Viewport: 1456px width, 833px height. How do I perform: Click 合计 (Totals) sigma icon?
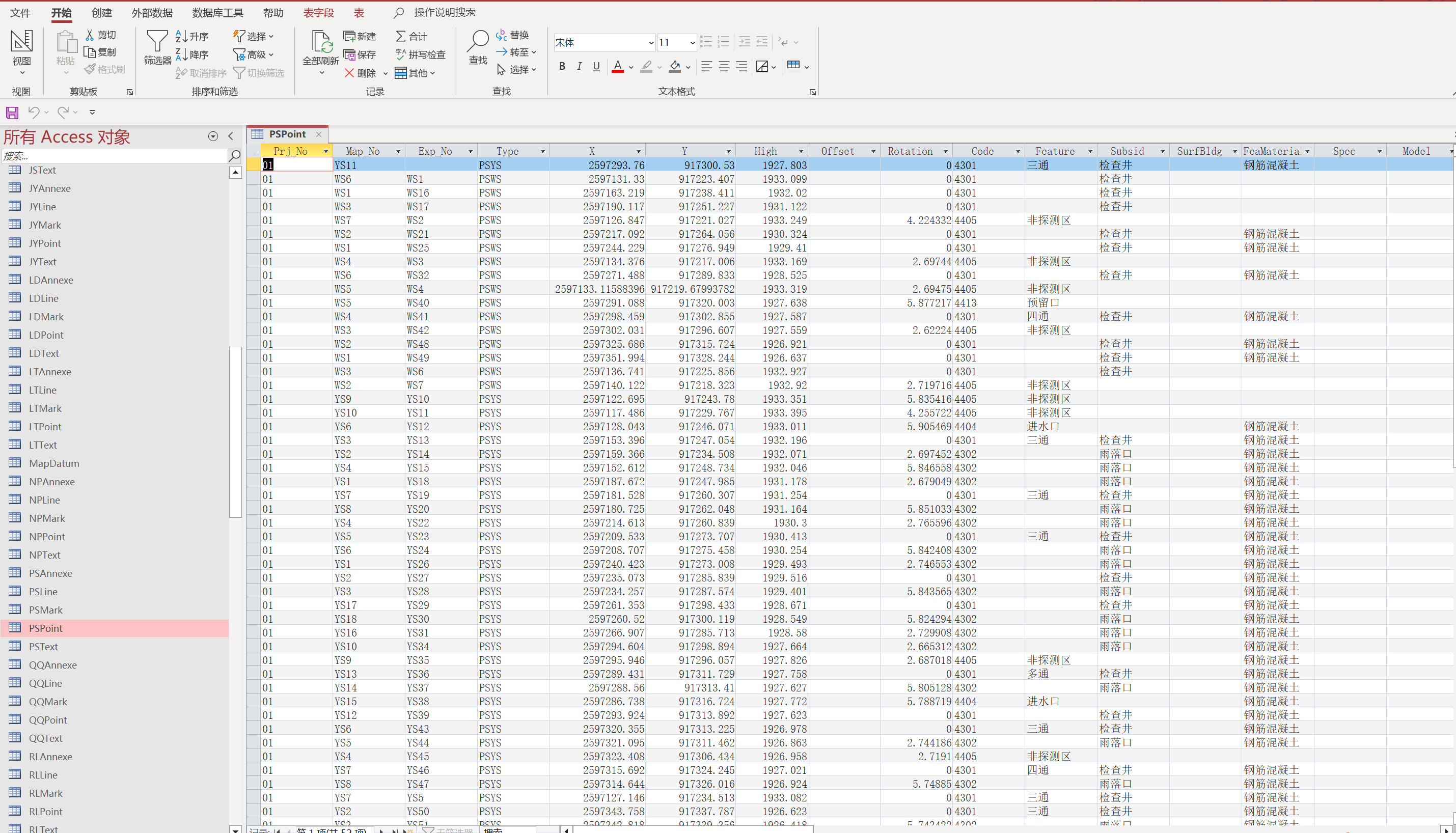pyautogui.click(x=400, y=36)
